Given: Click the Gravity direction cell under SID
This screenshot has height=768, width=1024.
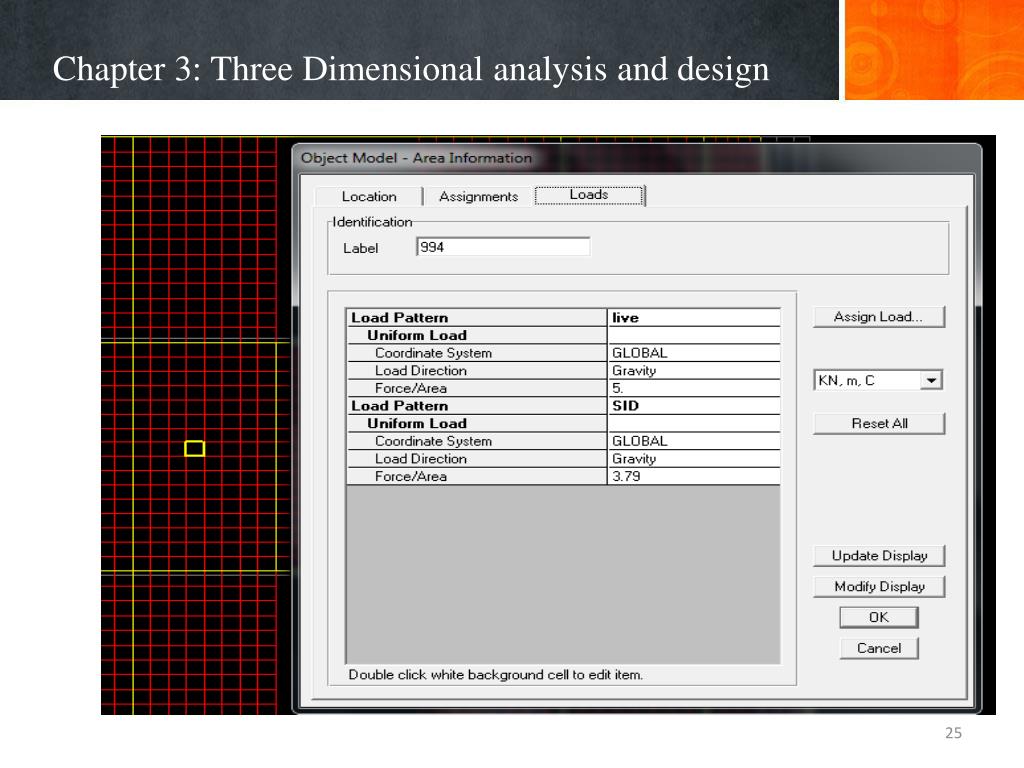Looking at the screenshot, I should (693, 459).
